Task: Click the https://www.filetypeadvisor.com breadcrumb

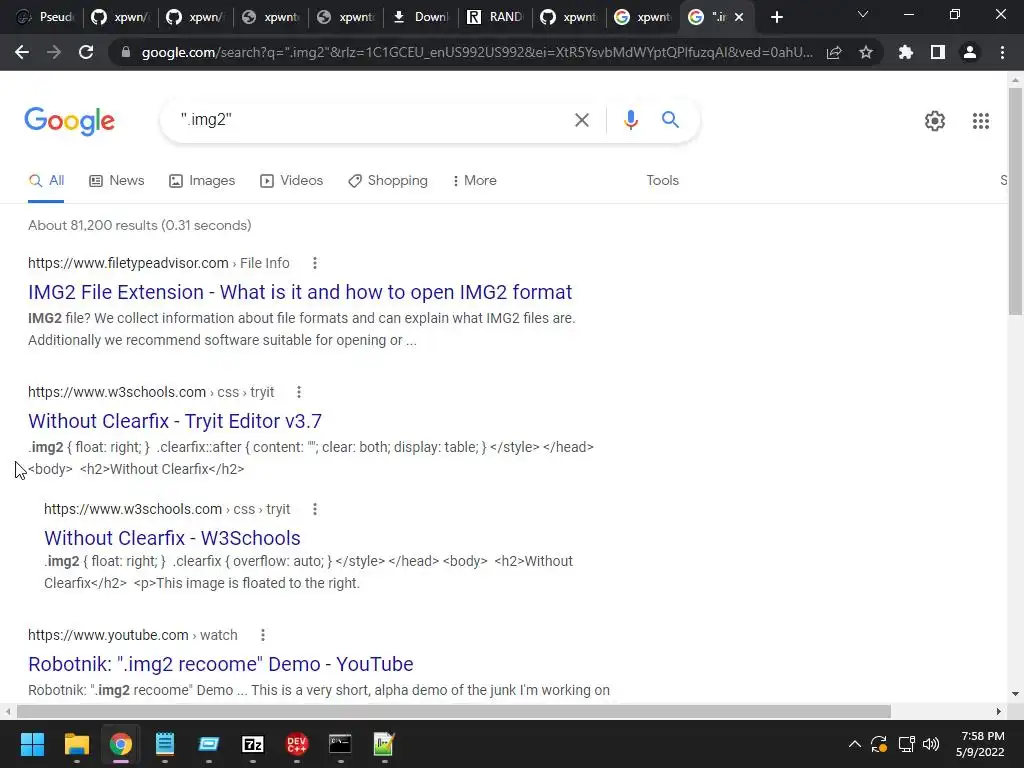Action: [128, 263]
